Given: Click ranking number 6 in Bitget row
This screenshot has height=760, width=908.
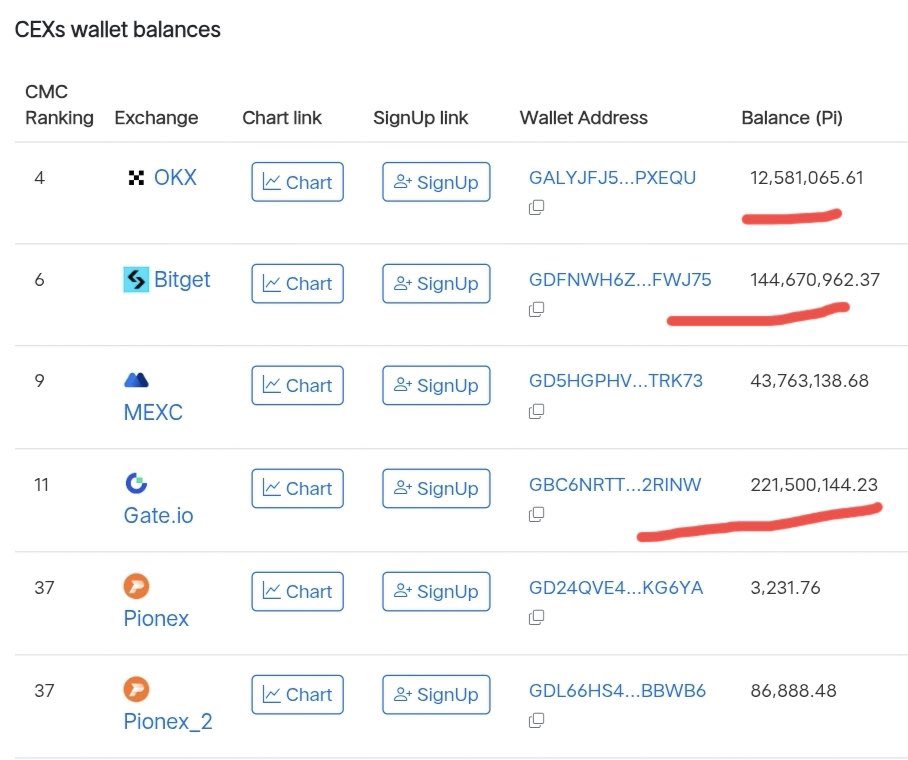Looking at the screenshot, I should [39, 279].
